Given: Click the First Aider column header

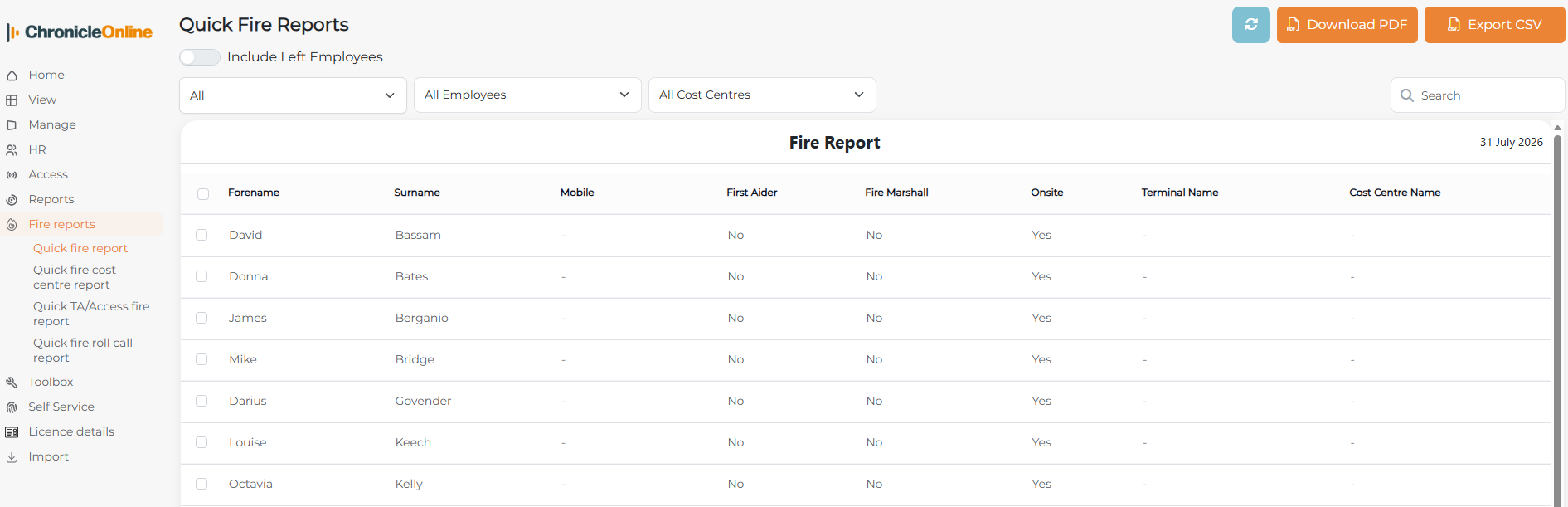Looking at the screenshot, I should point(752,193).
